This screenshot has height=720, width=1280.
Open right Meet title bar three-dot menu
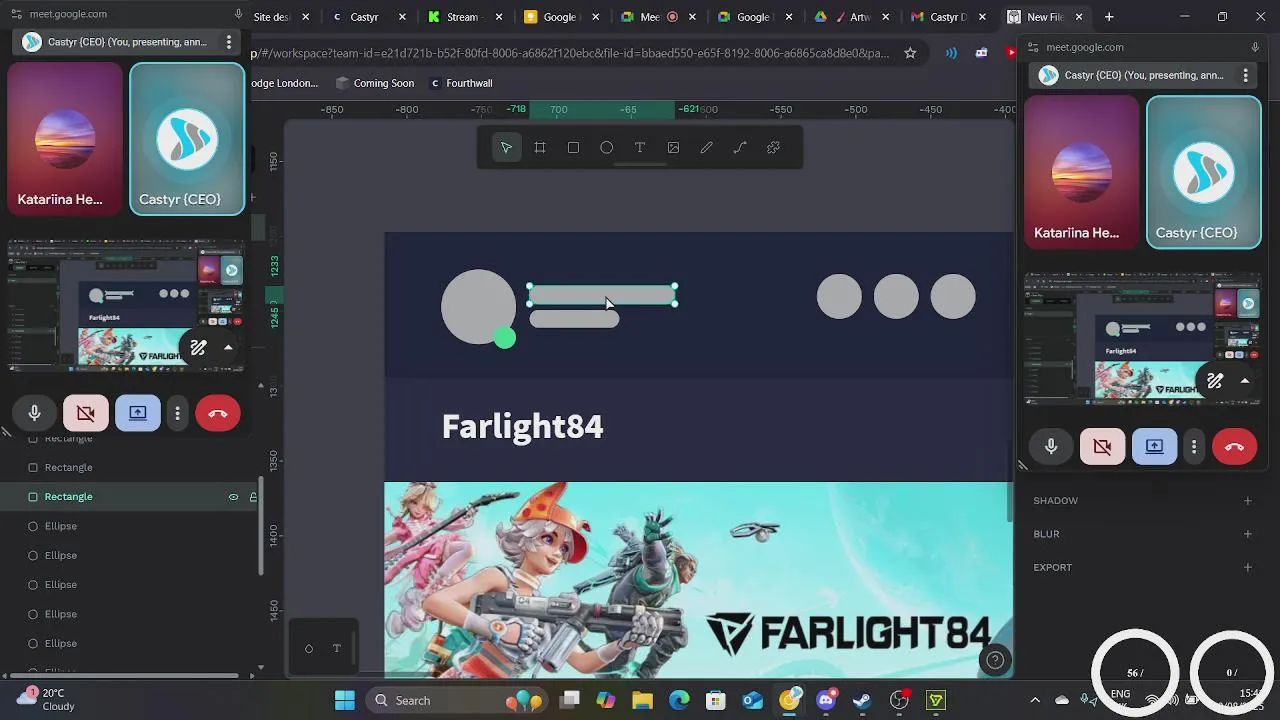pyautogui.click(x=1245, y=75)
